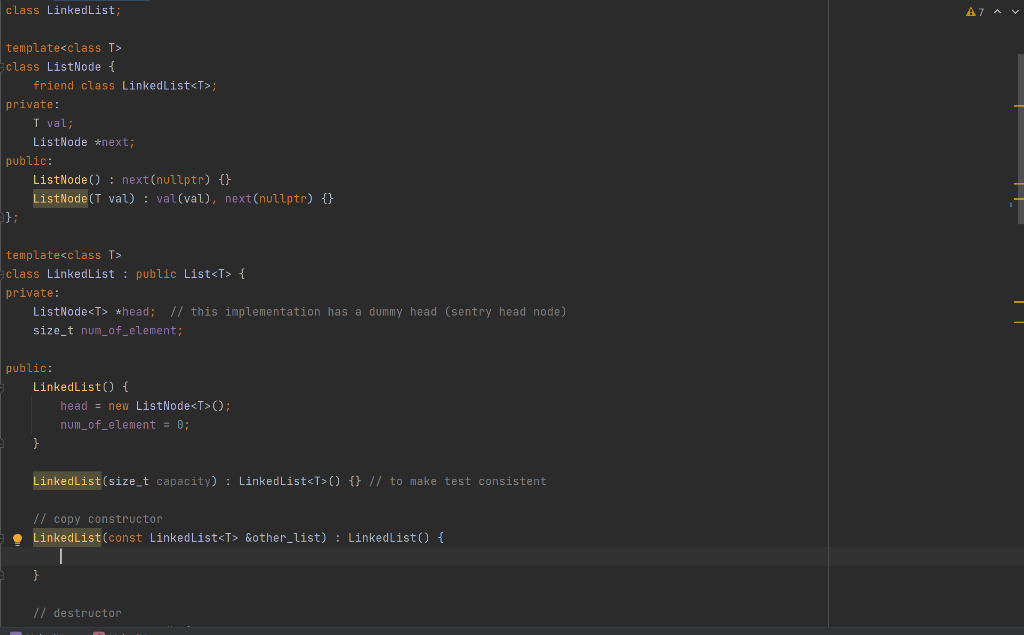Click the warning triangle icon top right
The image size is (1024, 635).
pos(970,10)
